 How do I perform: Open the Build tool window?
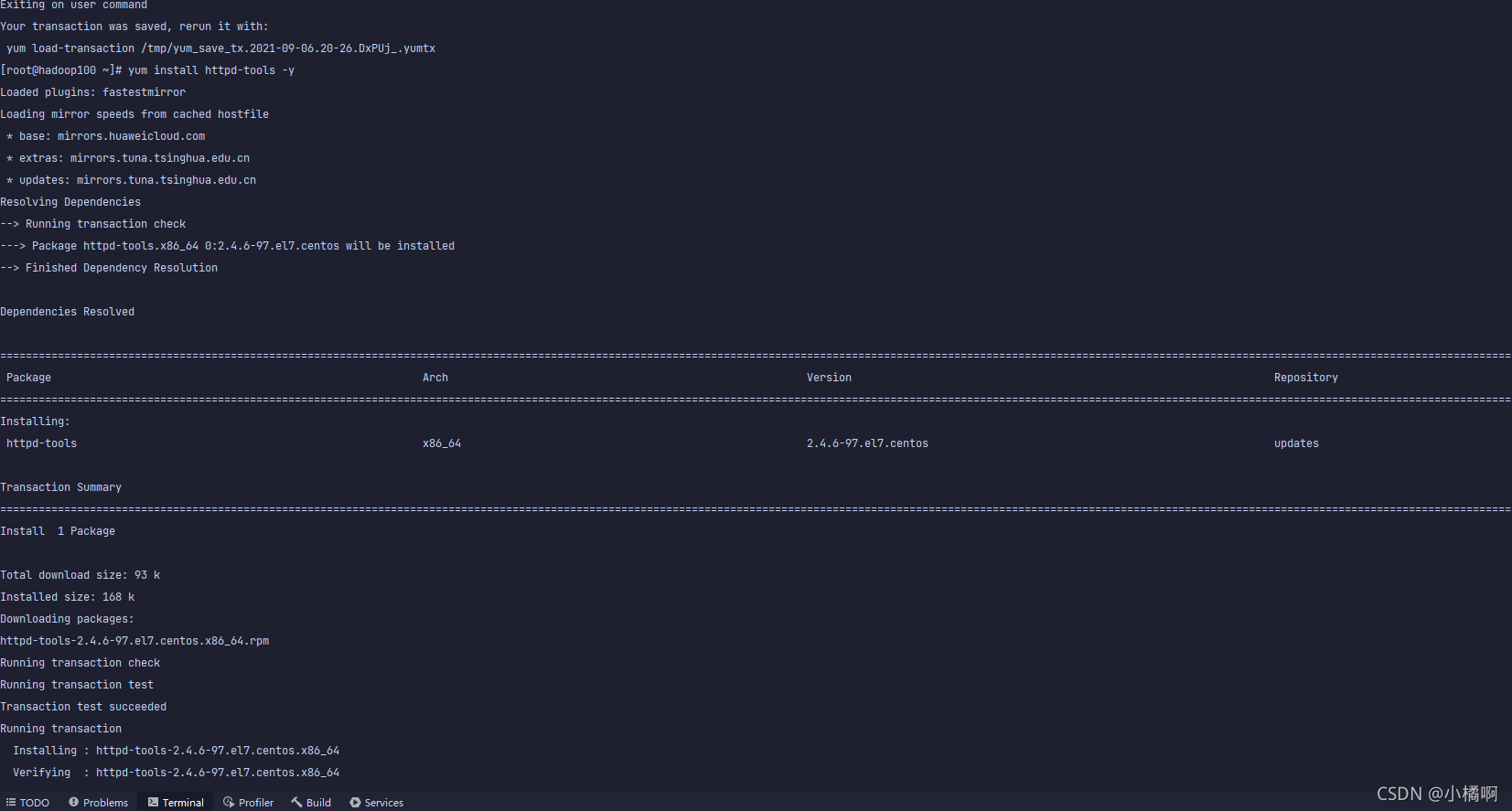coord(311,802)
